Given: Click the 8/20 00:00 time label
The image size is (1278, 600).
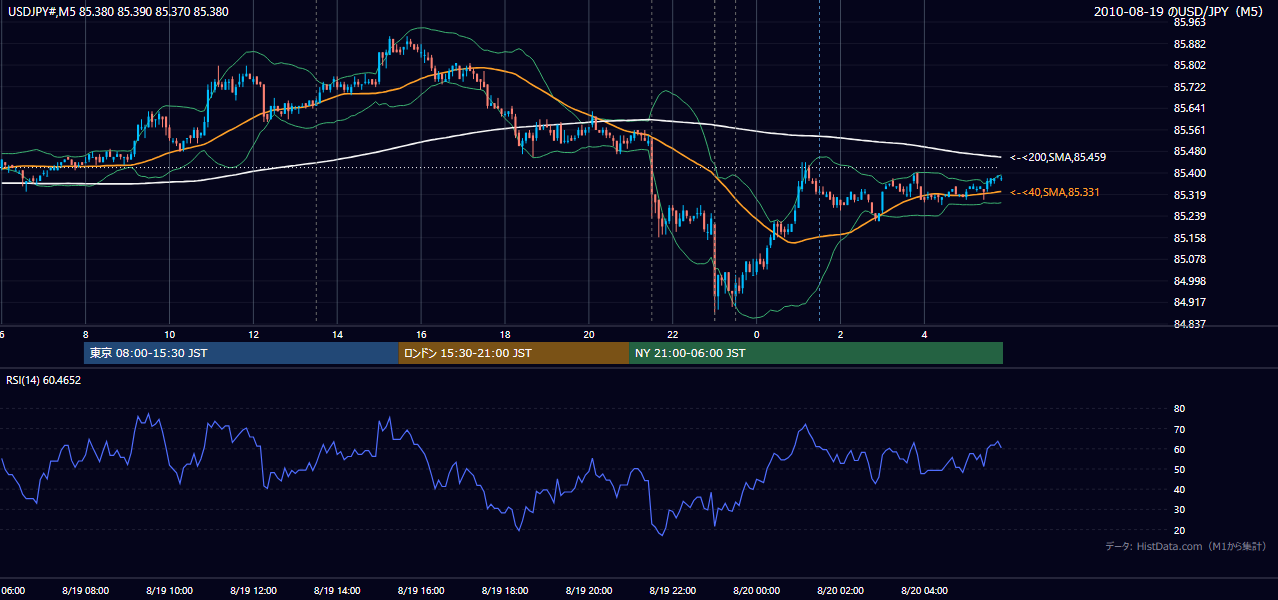Looking at the screenshot, I should pyautogui.click(x=757, y=590).
